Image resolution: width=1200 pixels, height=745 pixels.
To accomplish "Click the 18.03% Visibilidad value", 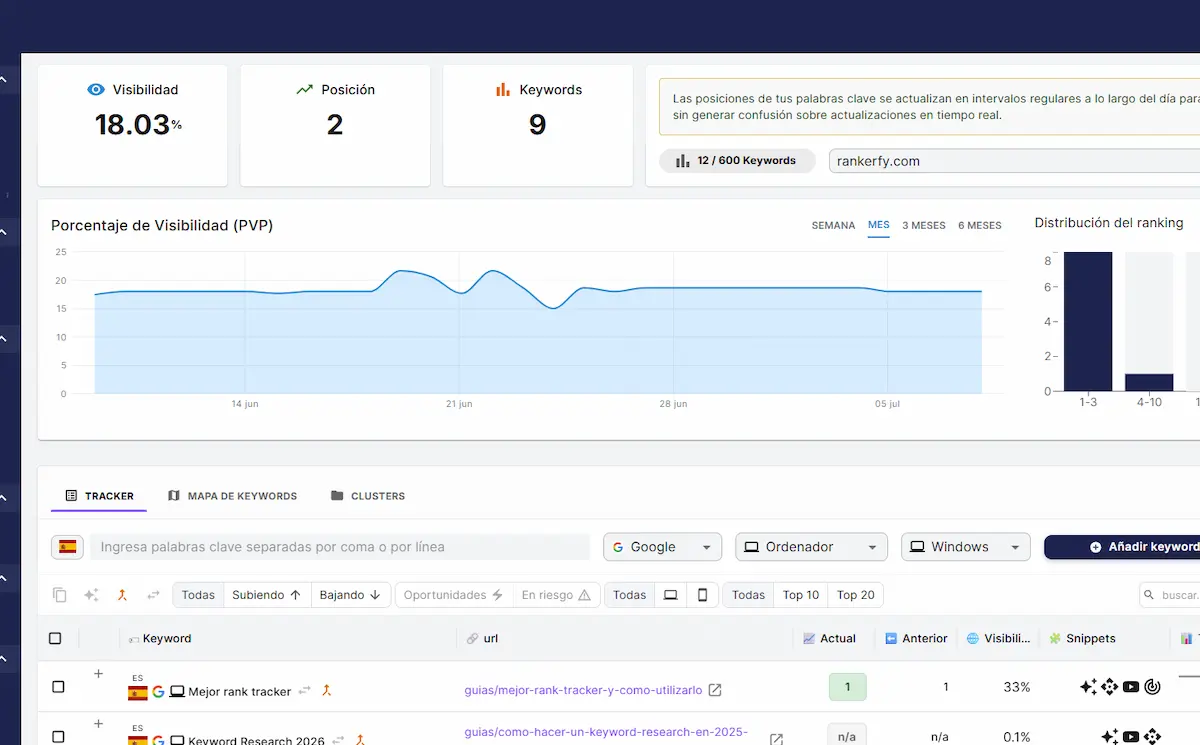I will 138,124.
